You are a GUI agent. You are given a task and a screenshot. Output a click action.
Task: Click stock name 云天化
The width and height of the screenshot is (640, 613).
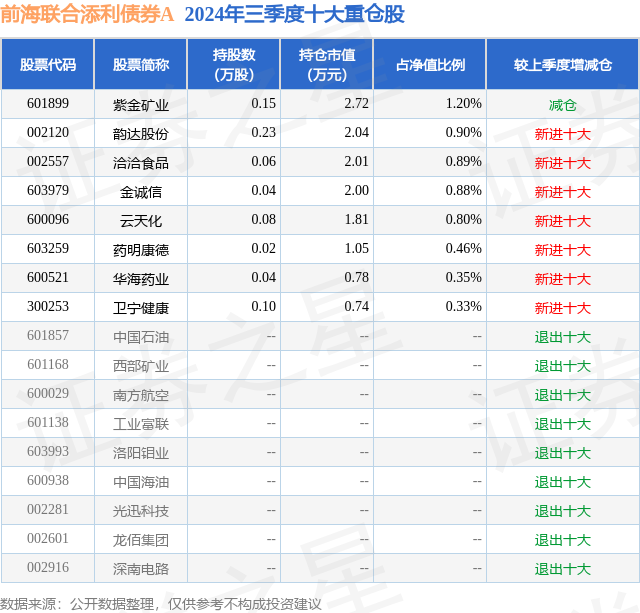141,221
